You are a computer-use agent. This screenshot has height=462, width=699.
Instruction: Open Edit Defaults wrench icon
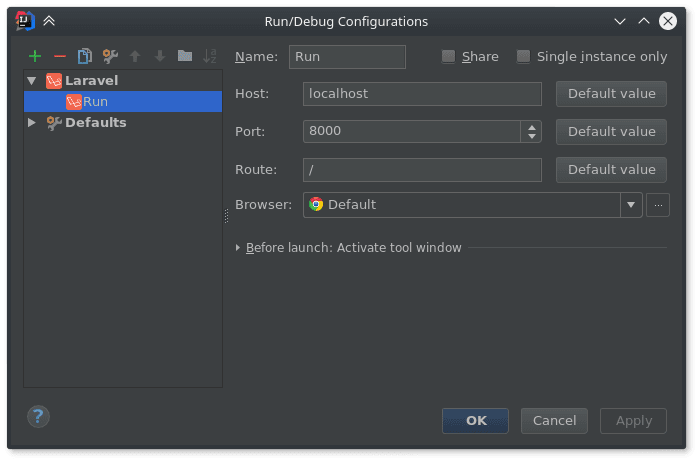pos(110,56)
